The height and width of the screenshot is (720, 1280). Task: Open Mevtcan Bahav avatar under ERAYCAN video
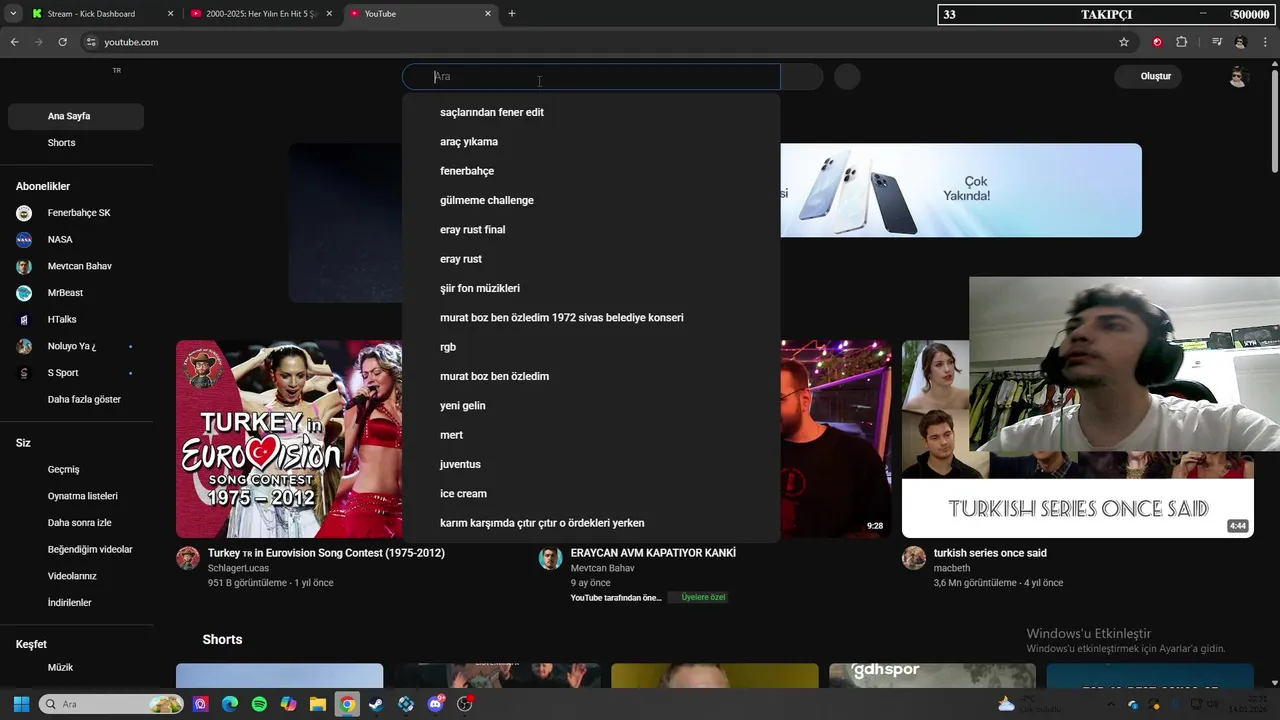(x=551, y=558)
